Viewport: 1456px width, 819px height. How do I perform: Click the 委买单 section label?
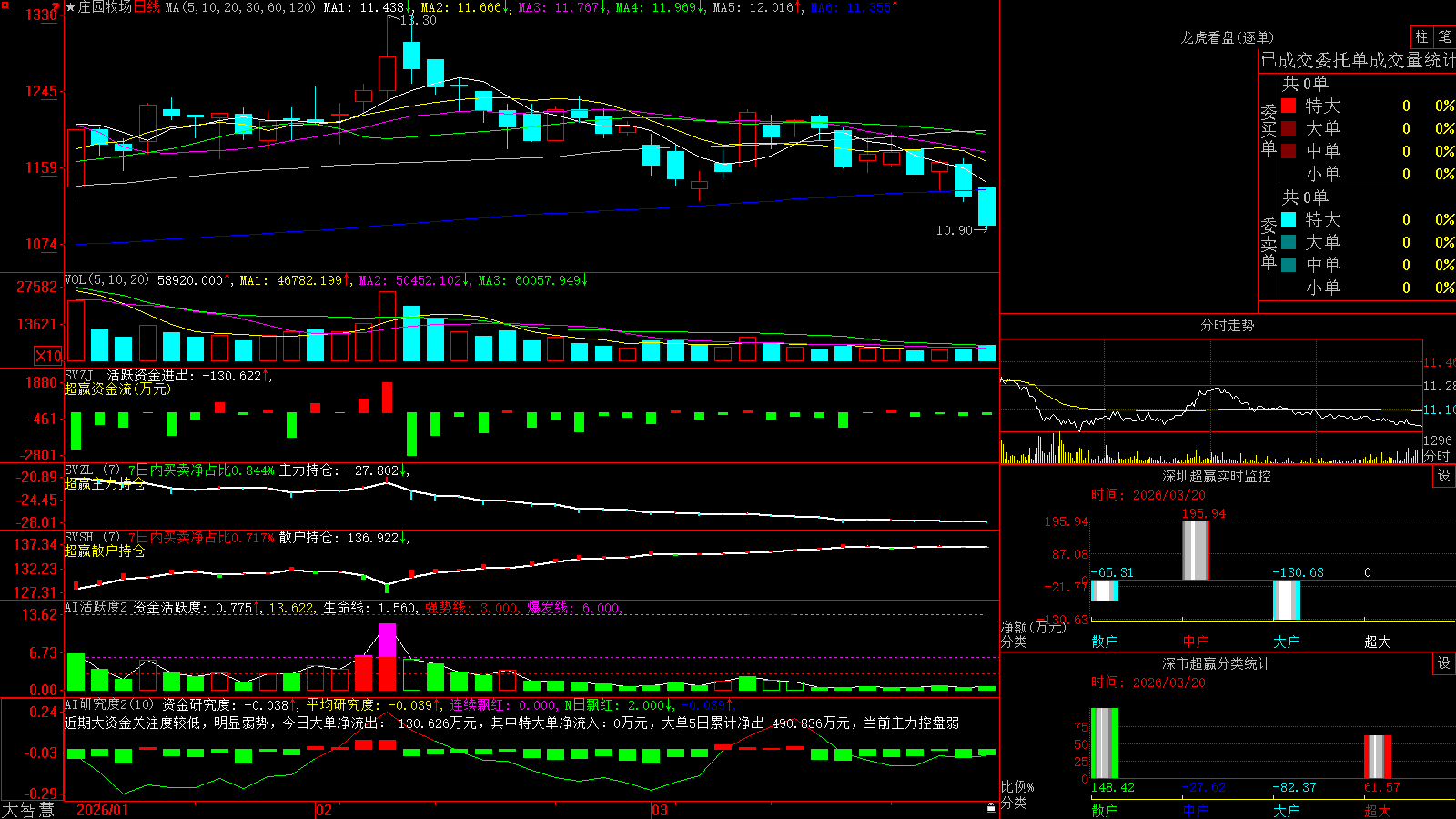point(1269,129)
